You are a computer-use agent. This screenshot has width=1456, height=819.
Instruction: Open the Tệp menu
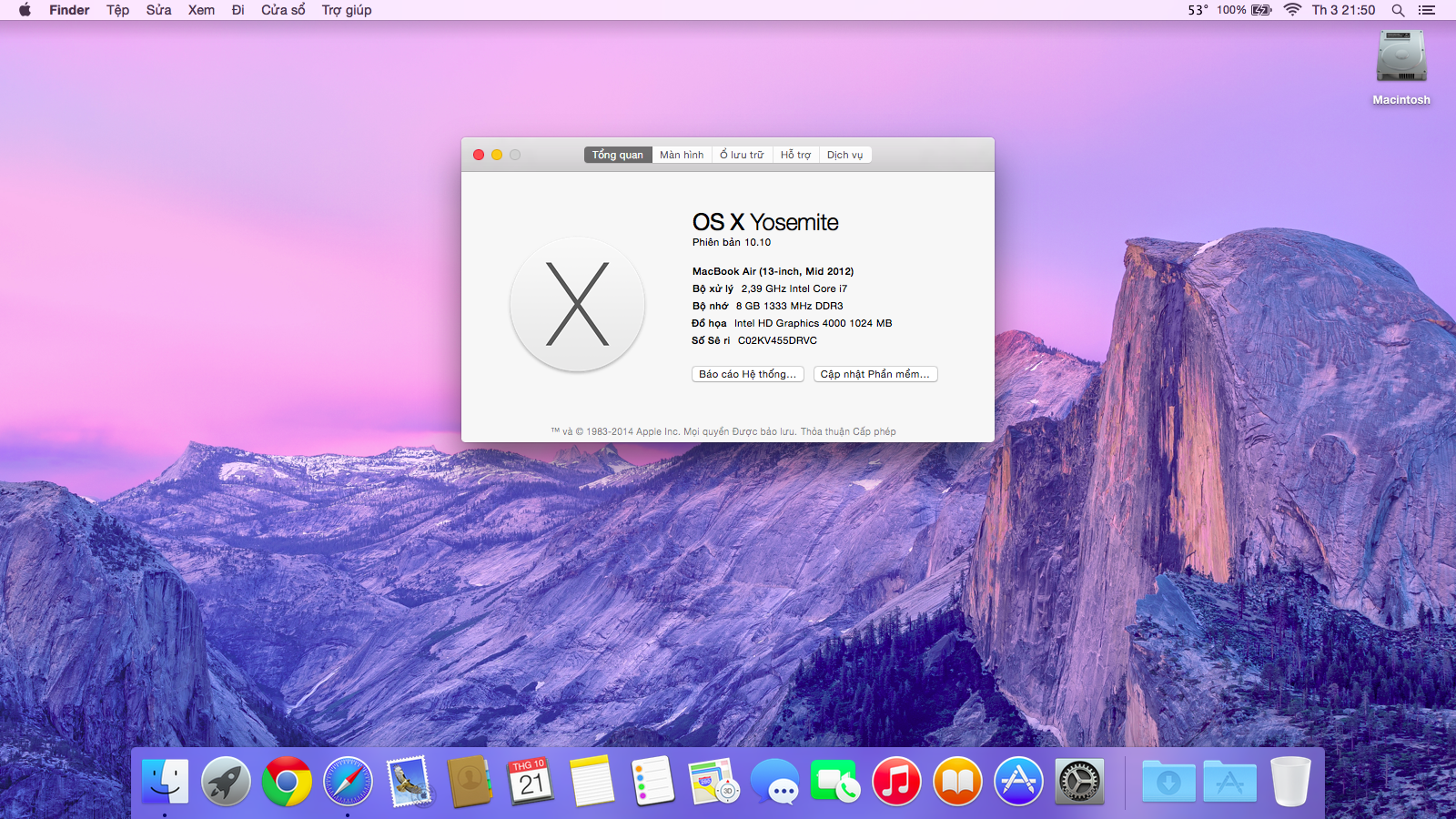117,10
